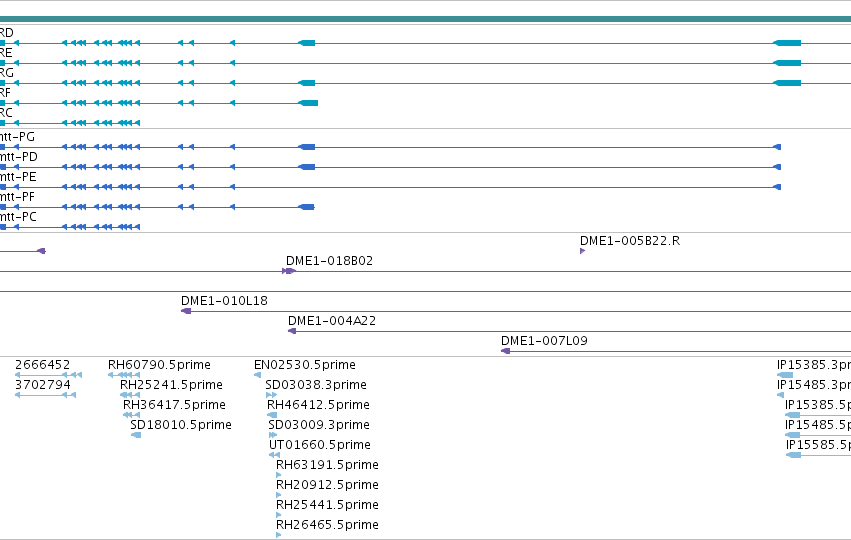The width and height of the screenshot is (851, 540).
Task: Click the RD transcript label
Action: click(x=7, y=33)
